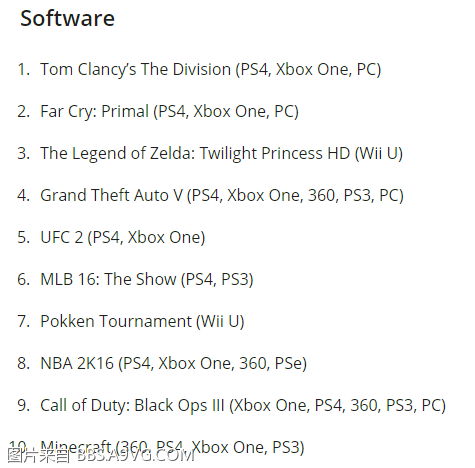Select the UFC 2 list item
This screenshot has width=475, height=468.
click(x=123, y=238)
